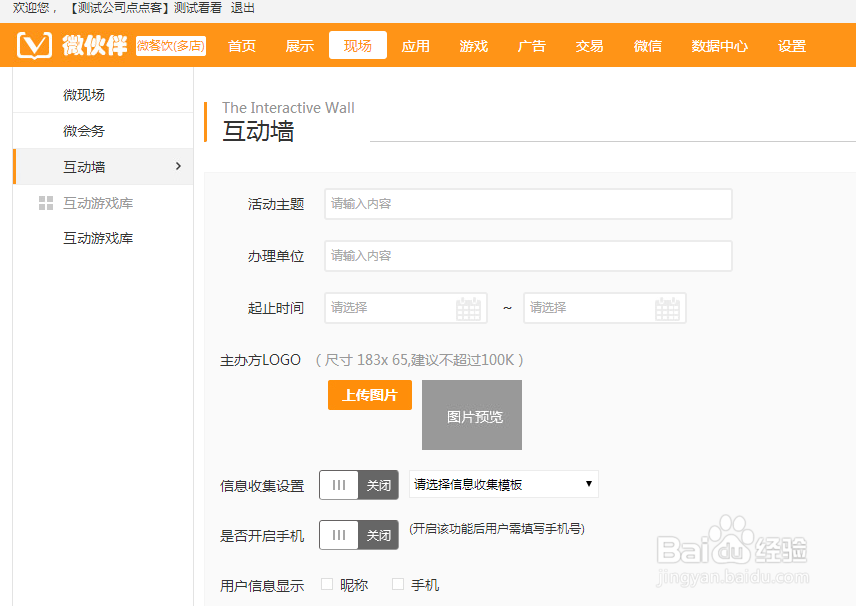856x606 pixels.
Task: Open the 数据中心 menu
Action: click(x=719, y=45)
